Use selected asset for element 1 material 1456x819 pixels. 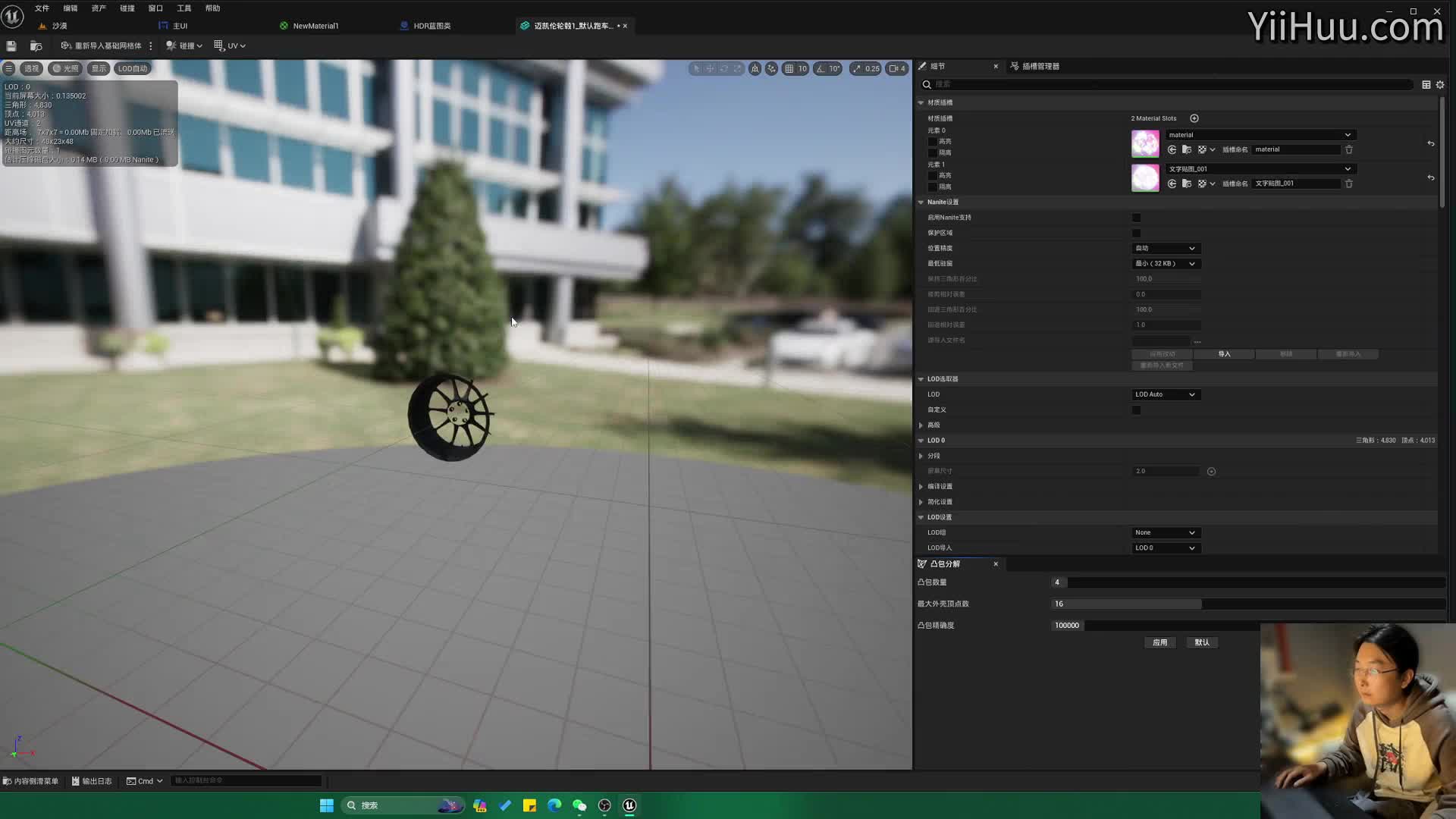[1172, 184]
